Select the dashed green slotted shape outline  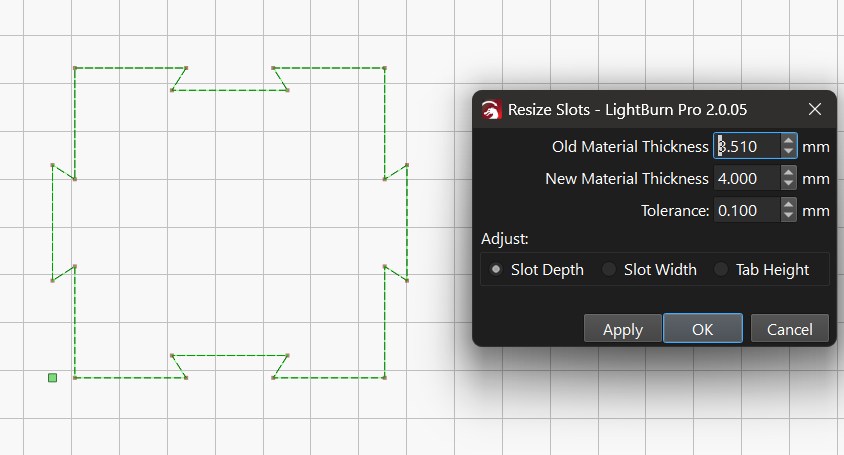click(75, 120)
